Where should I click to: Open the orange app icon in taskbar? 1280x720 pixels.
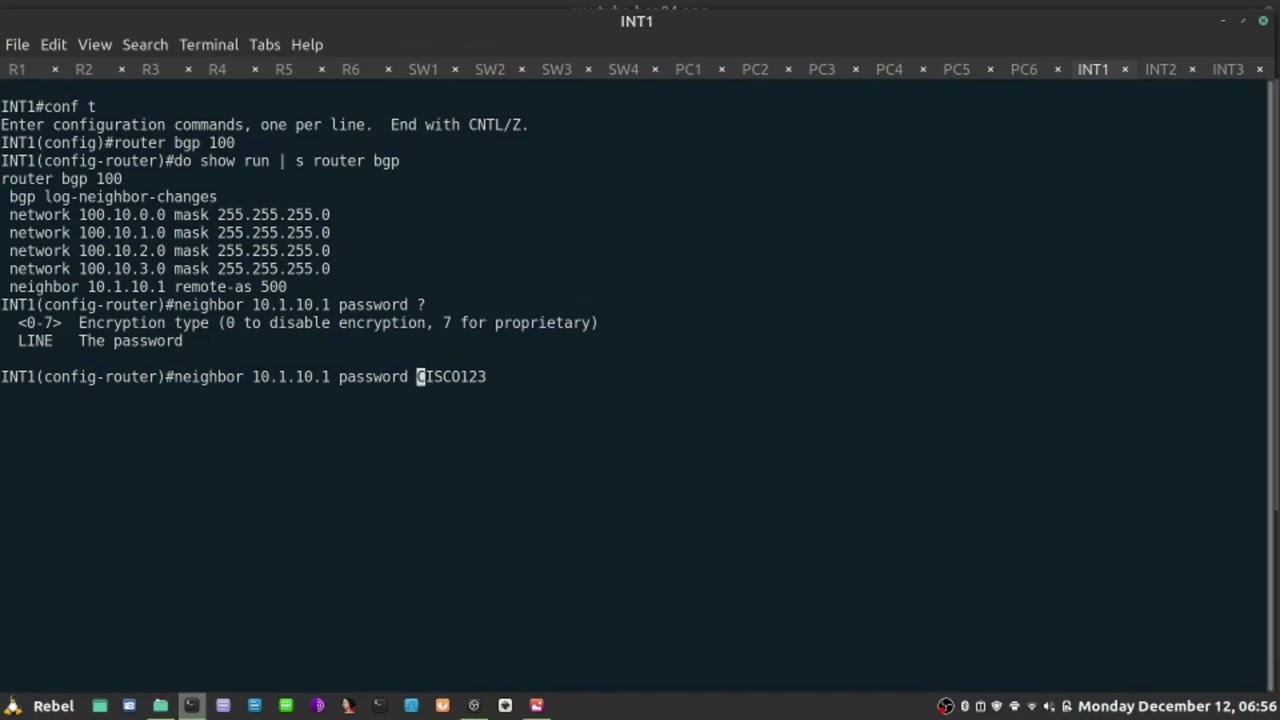(442, 706)
